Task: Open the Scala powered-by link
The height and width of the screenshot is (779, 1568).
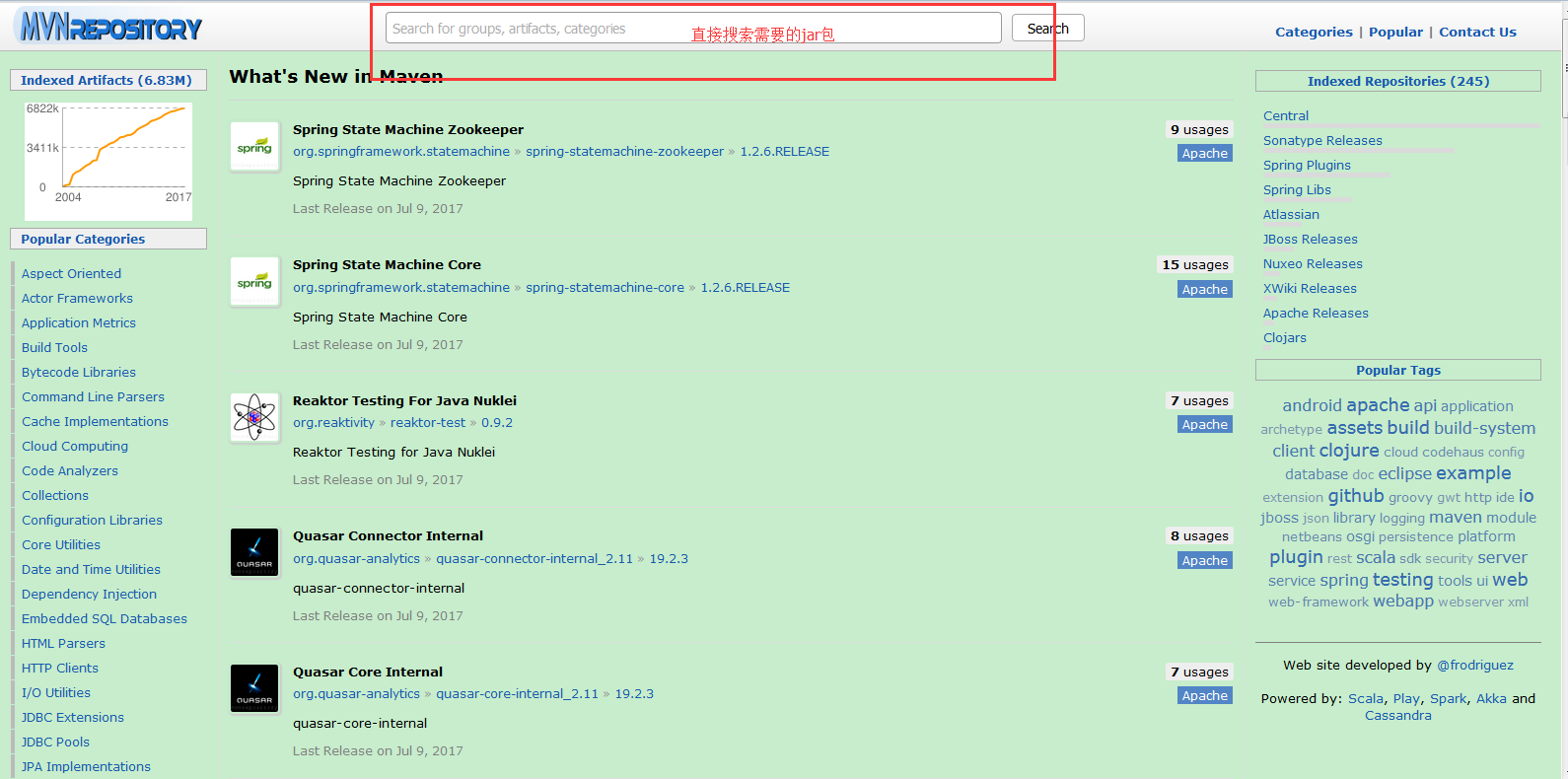Action: click(1366, 698)
